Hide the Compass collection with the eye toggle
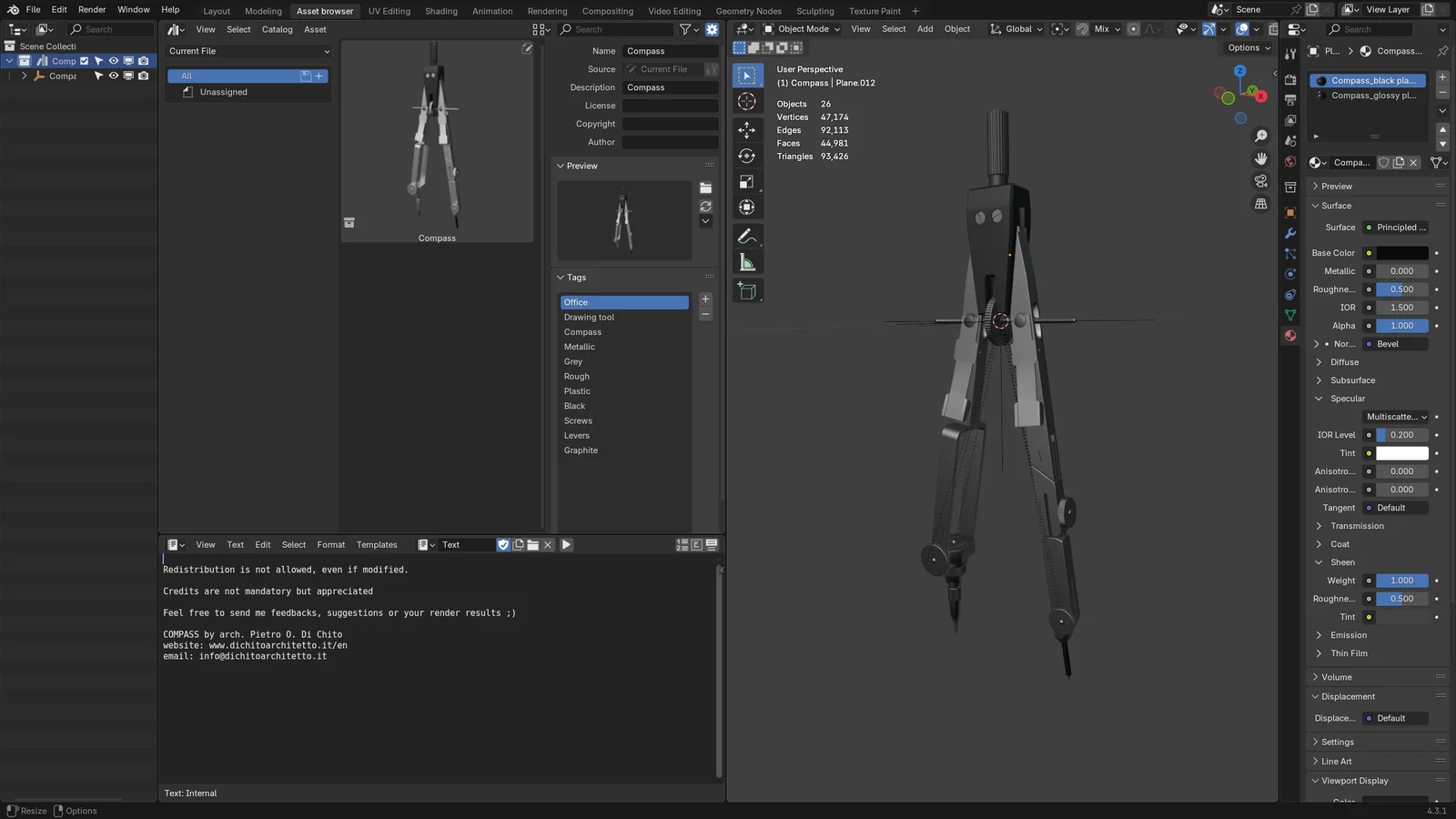1456x819 pixels. pyautogui.click(x=113, y=61)
